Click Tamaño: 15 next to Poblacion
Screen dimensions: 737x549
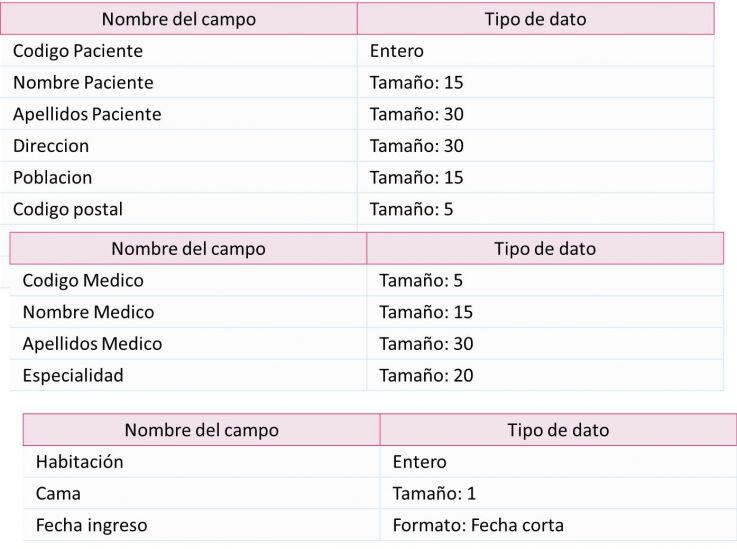(x=536, y=178)
